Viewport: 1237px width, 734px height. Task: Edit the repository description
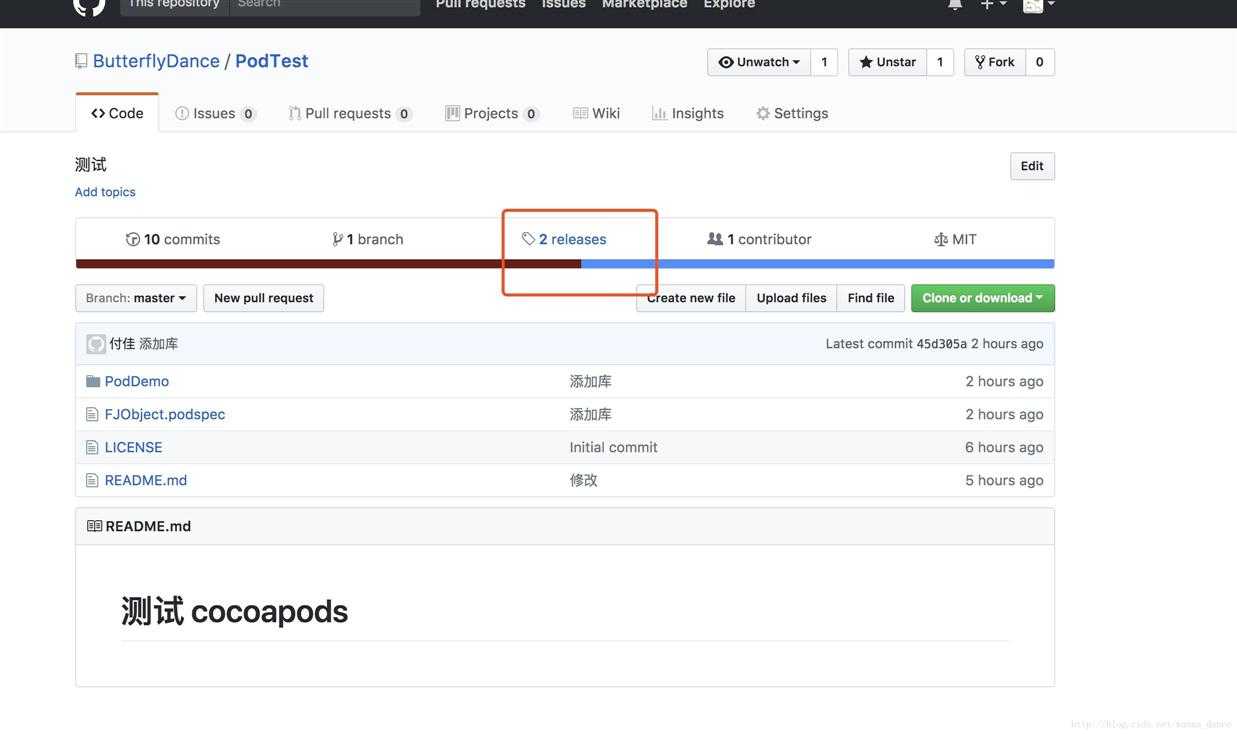(x=1032, y=166)
